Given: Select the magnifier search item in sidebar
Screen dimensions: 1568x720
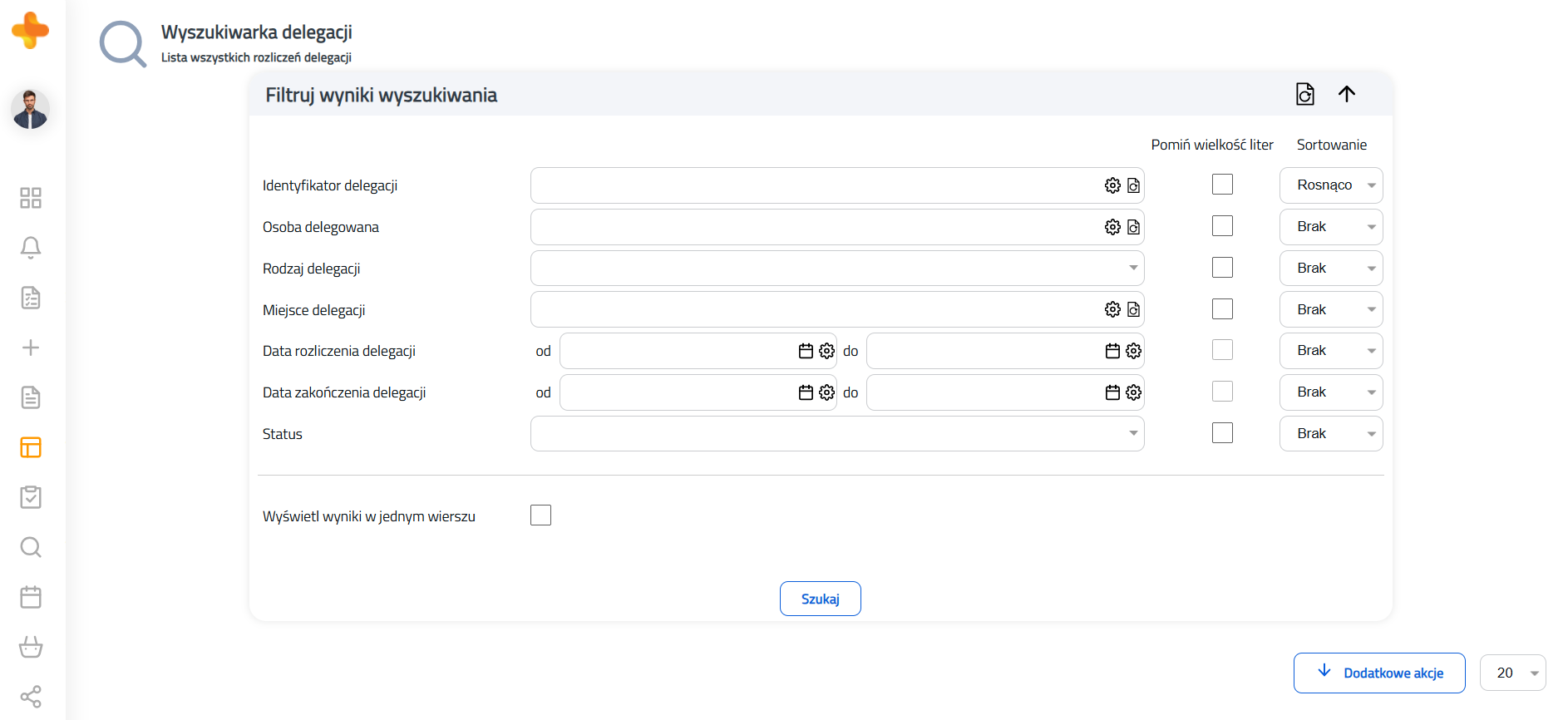Looking at the screenshot, I should click(x=31, y=547).
